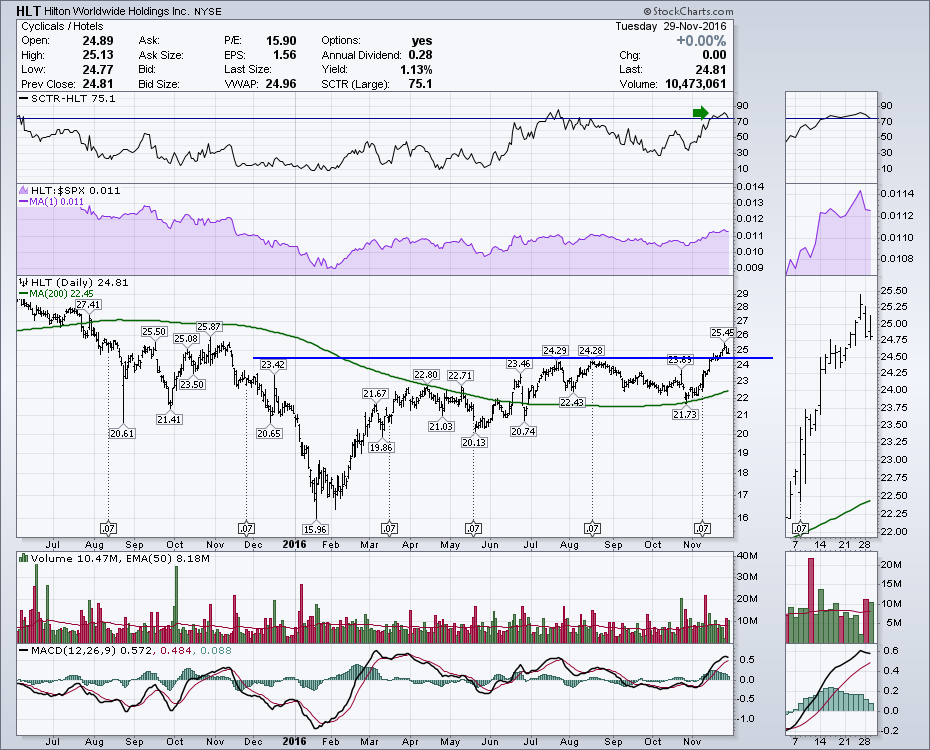
Task: Click the HLT:$SPX legend icon
Action: (x=21, y=190)
